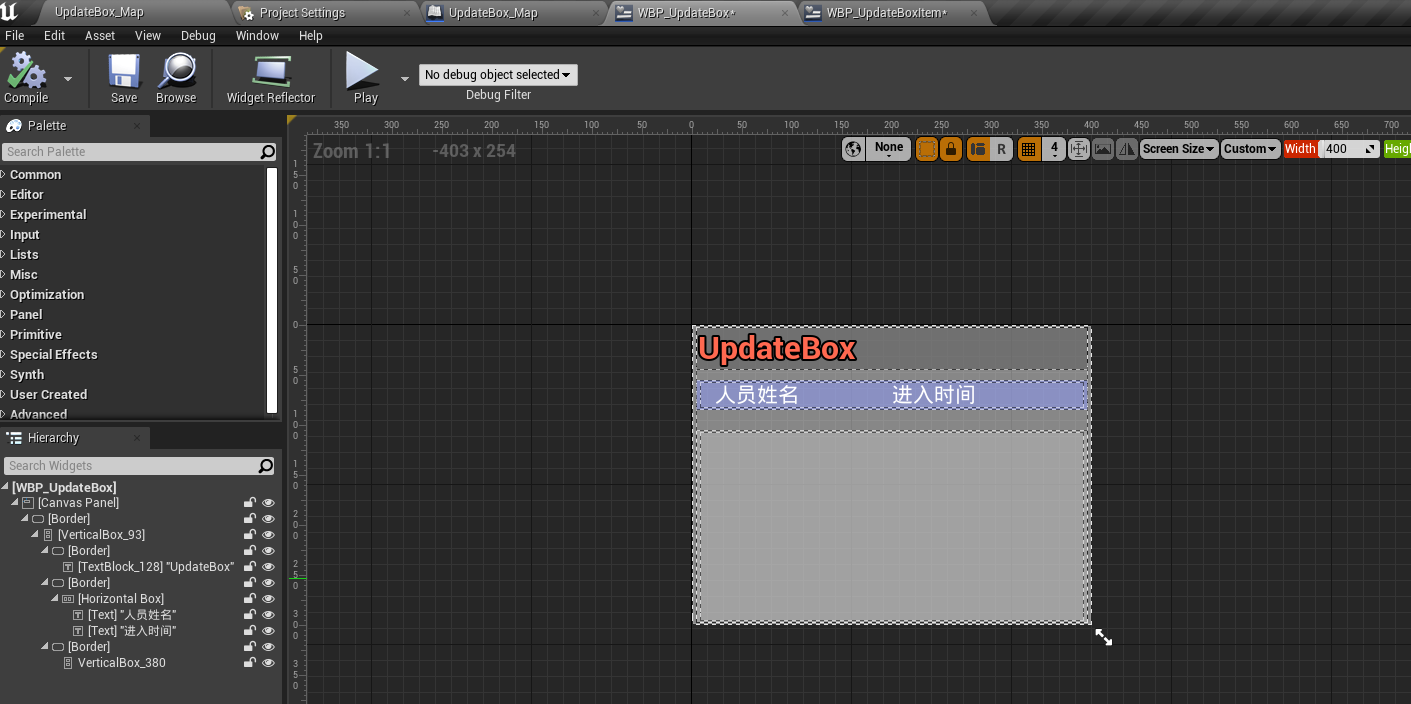Toggle the localization preview globe icon
The height and width of the screenshot is (704, 1411).
click(853, 148)
